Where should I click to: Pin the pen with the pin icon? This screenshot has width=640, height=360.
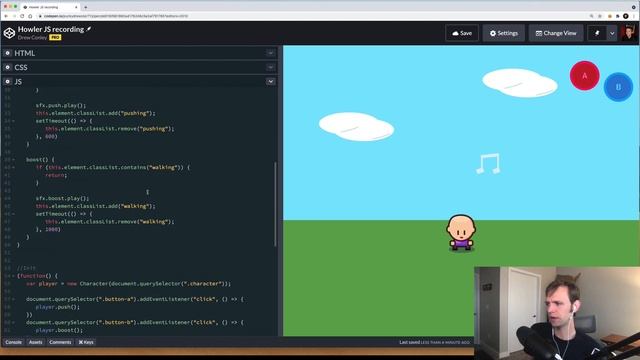(597, 33)
